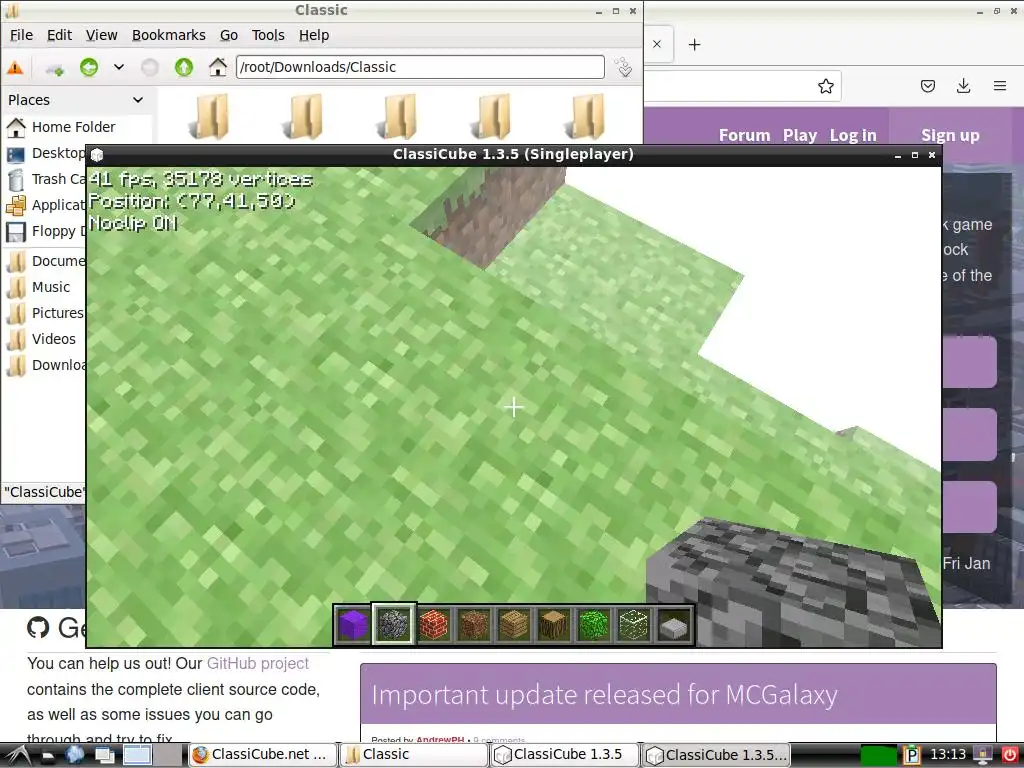Select the red brick block hotbar slot
1024x768 pixels.
(434, 624)
